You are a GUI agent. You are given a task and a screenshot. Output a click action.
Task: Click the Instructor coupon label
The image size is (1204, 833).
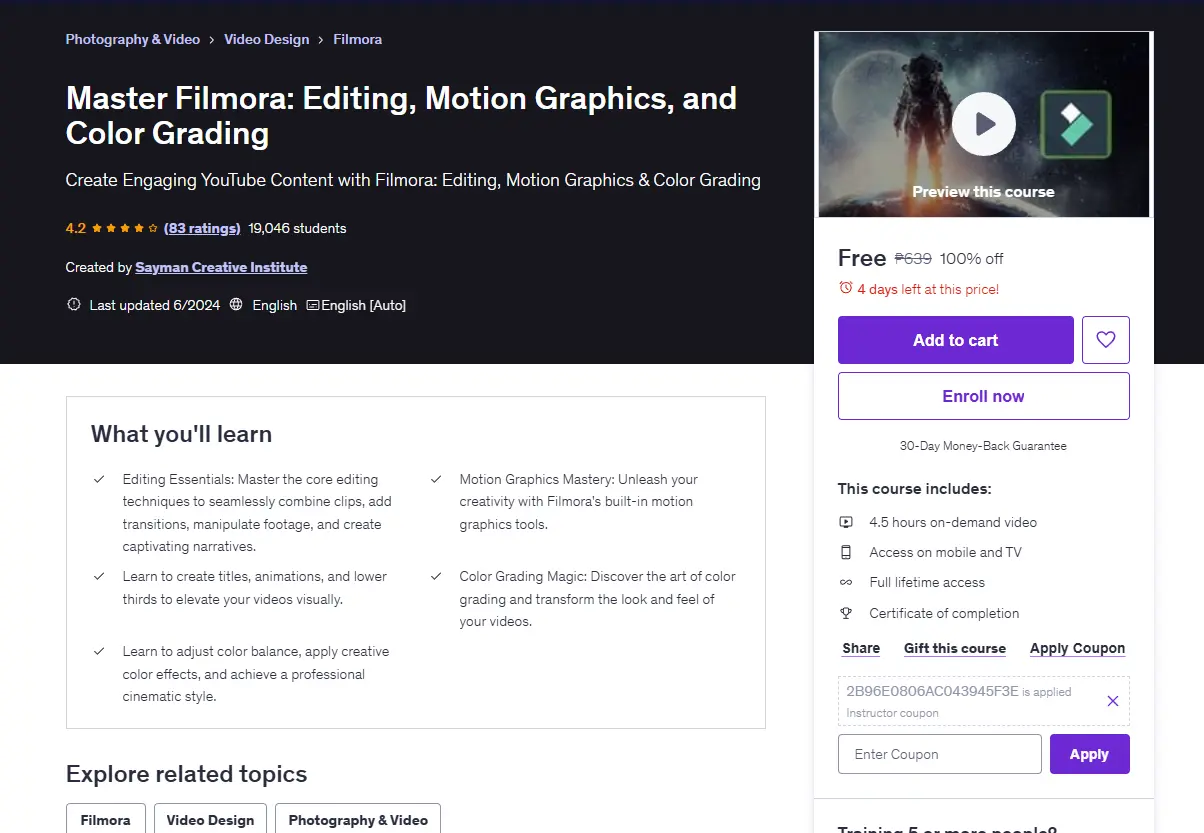(892, 713)
